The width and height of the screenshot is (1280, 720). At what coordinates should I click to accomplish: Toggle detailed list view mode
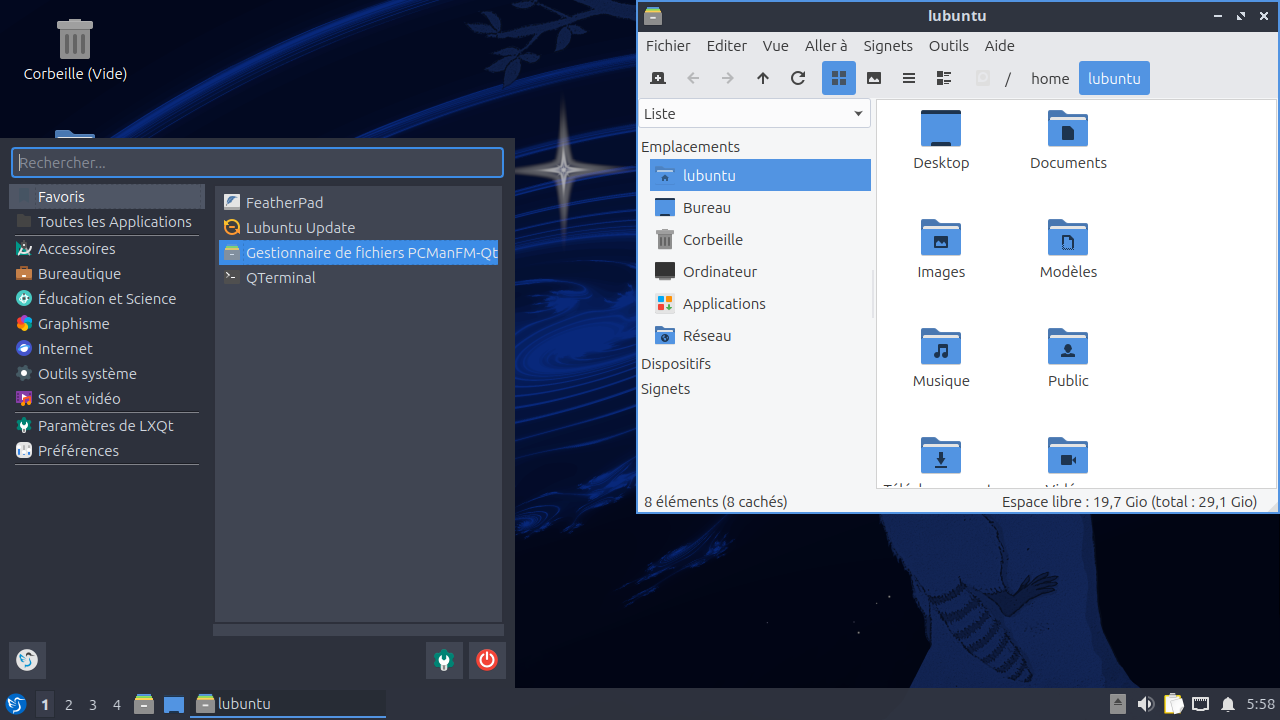coord(943,78)
